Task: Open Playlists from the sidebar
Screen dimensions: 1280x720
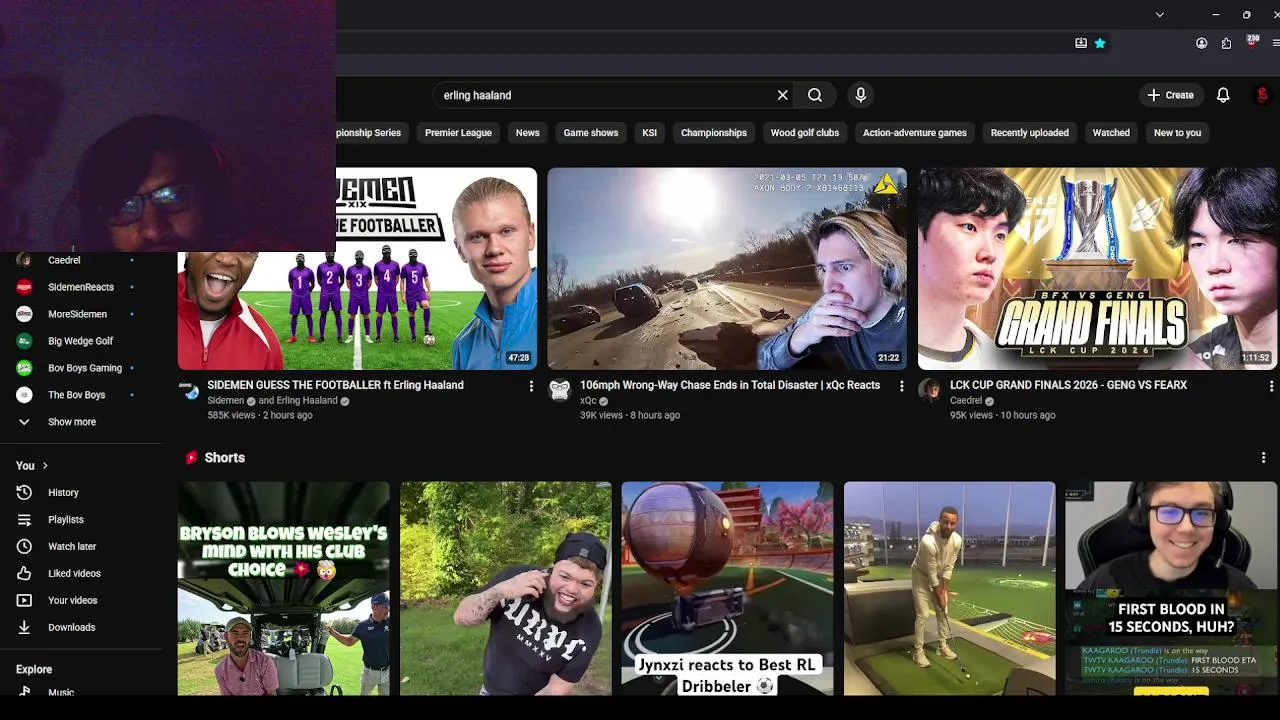Action: pos(80,520)
